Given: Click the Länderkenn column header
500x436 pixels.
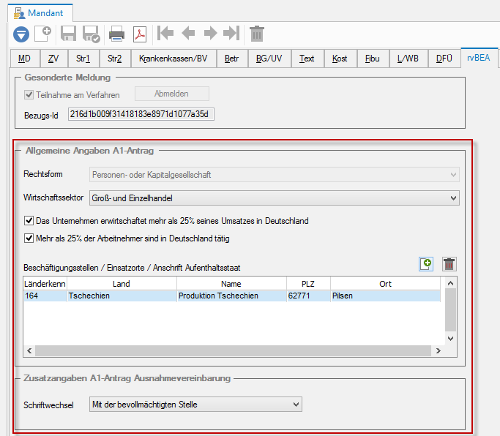Looking at the screenshot, I should pos(45,284).
